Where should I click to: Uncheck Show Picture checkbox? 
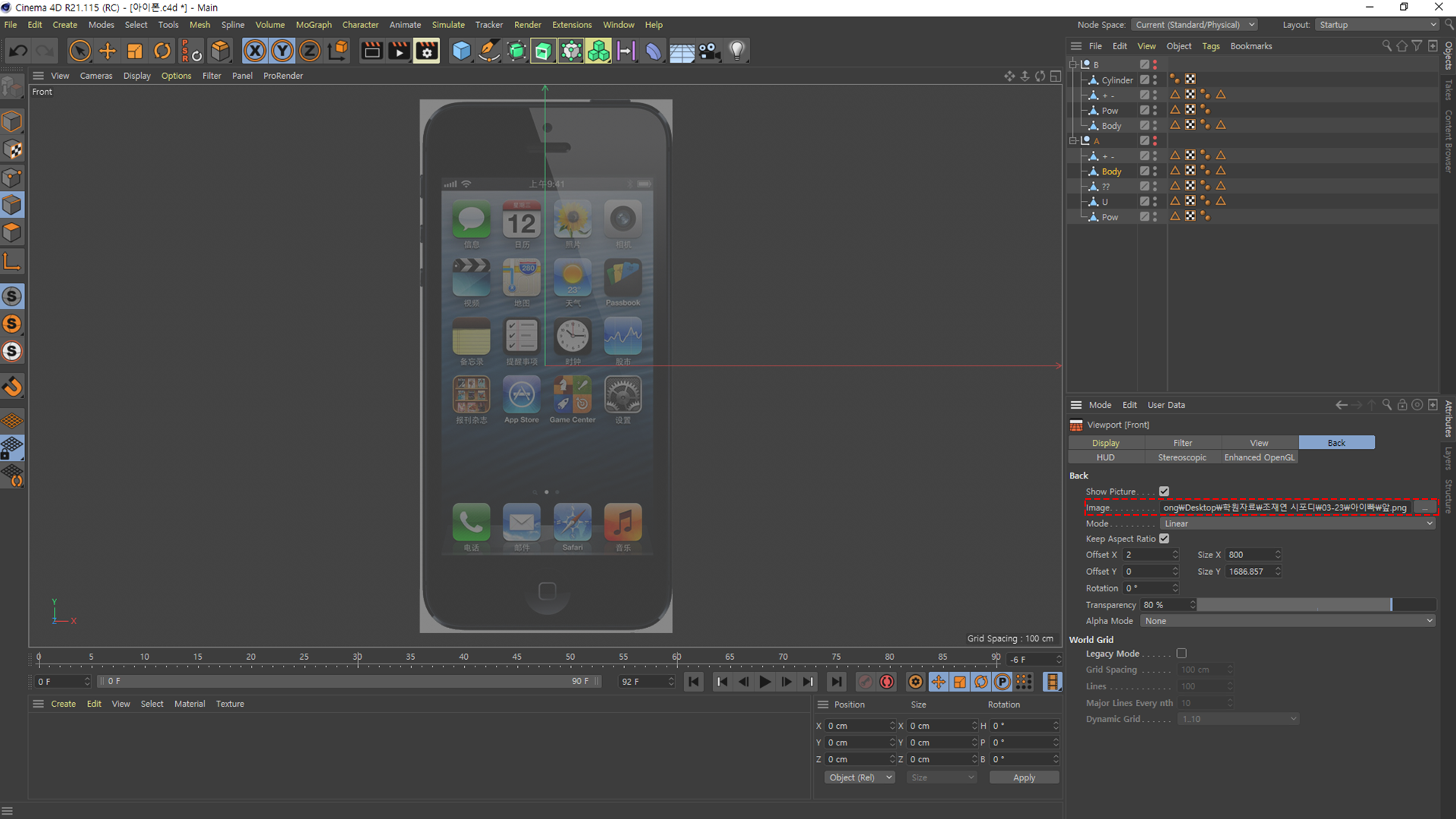[1164, 491]
